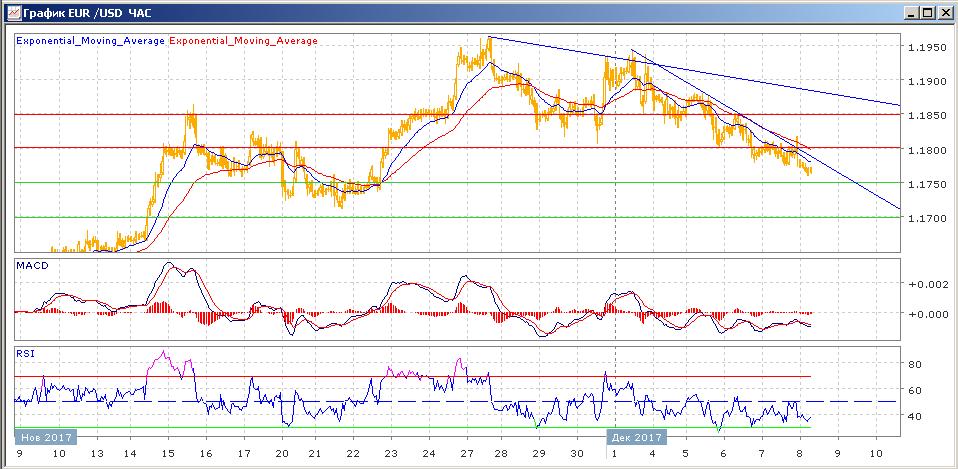Click the RSI axis value 60
Screen dimensions: 958x469
(916, 390)
